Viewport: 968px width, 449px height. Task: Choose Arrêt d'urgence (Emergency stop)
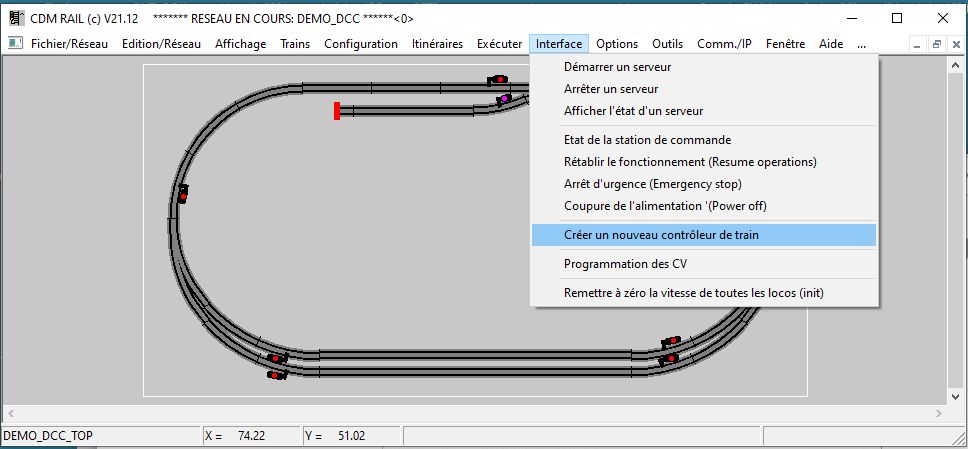tap(704, 184)
